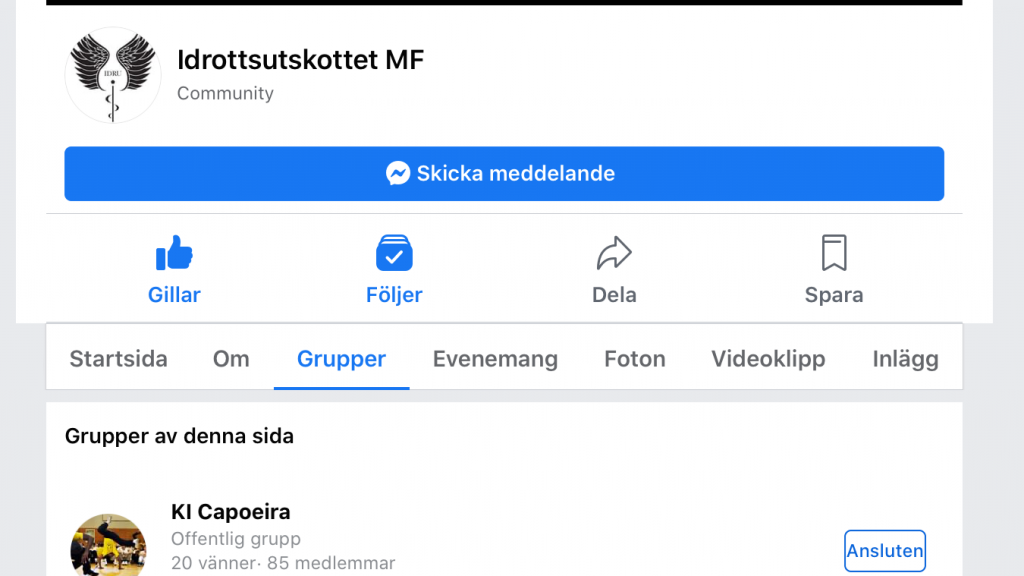Click the Gillar label text
This screenshot has width=1024, height=576.
pyautogui.click(x=174, y=295)
